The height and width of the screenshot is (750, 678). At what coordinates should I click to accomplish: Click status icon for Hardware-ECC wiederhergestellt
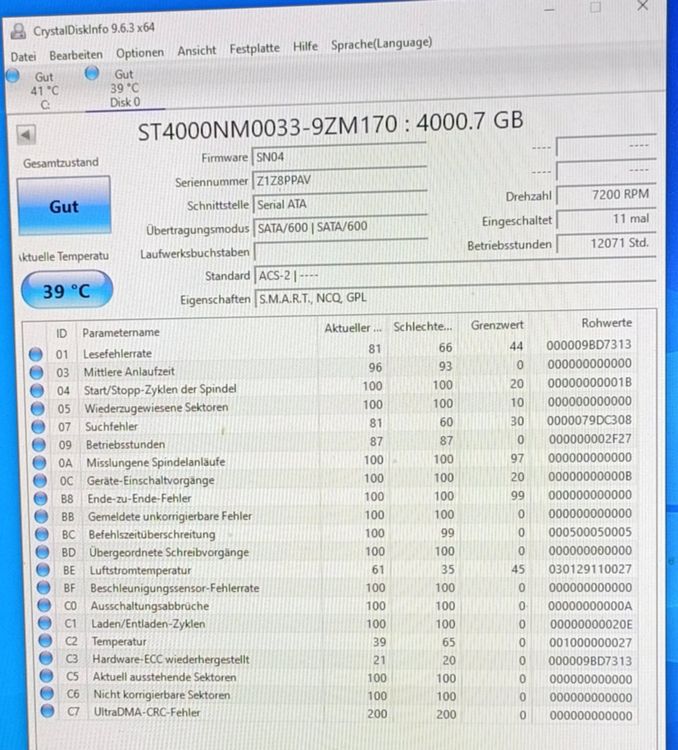point(45,659)
